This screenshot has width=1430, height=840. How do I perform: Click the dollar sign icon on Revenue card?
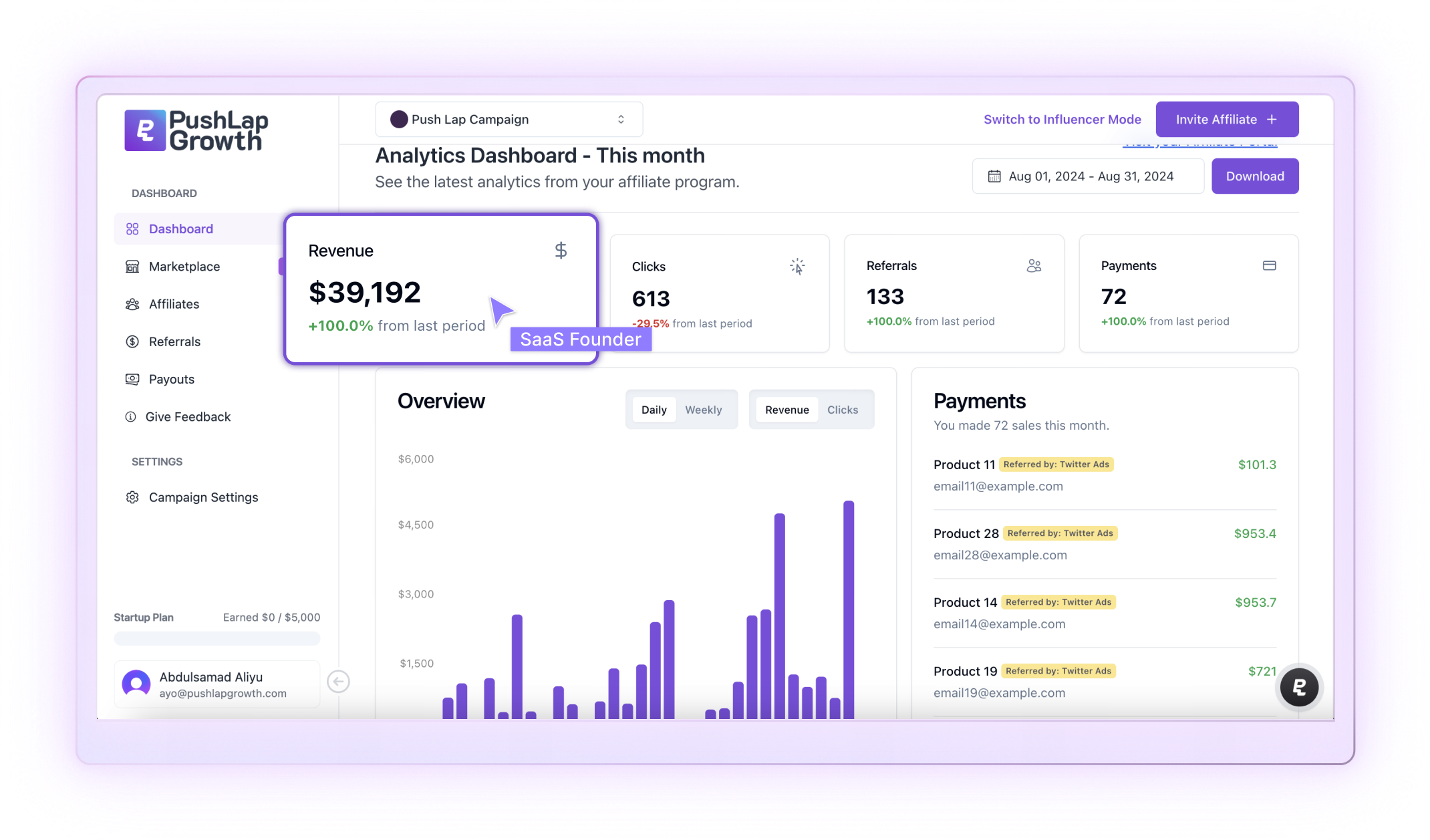561,251
